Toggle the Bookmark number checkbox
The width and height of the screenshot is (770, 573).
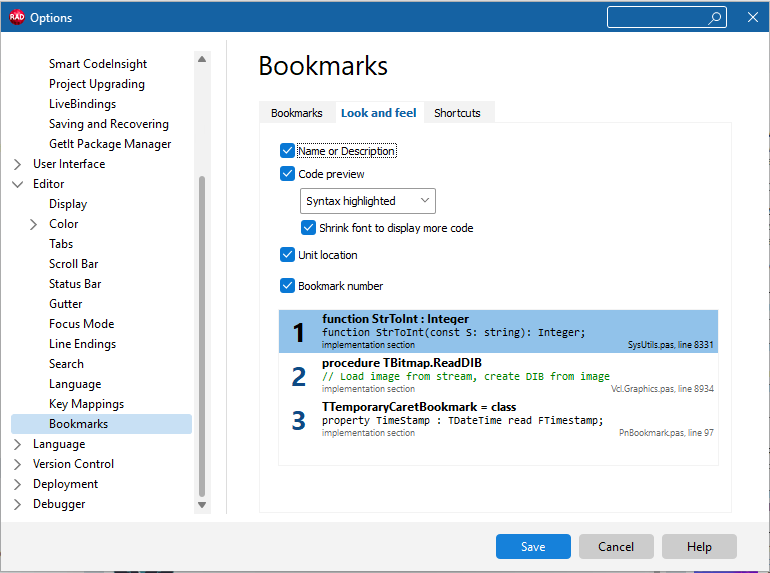(x=287, y=285)
